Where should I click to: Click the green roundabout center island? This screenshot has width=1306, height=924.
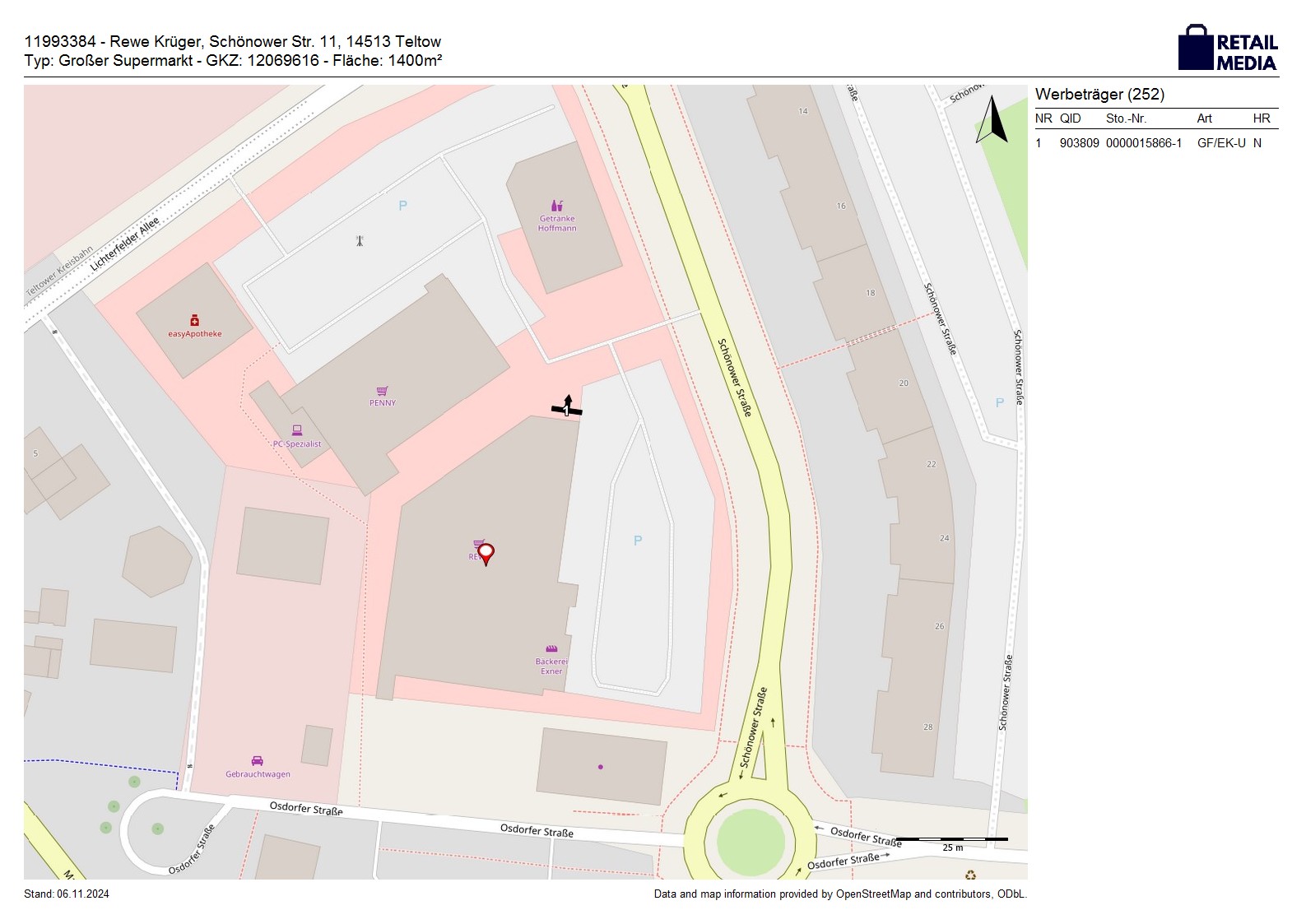[750, 843]
